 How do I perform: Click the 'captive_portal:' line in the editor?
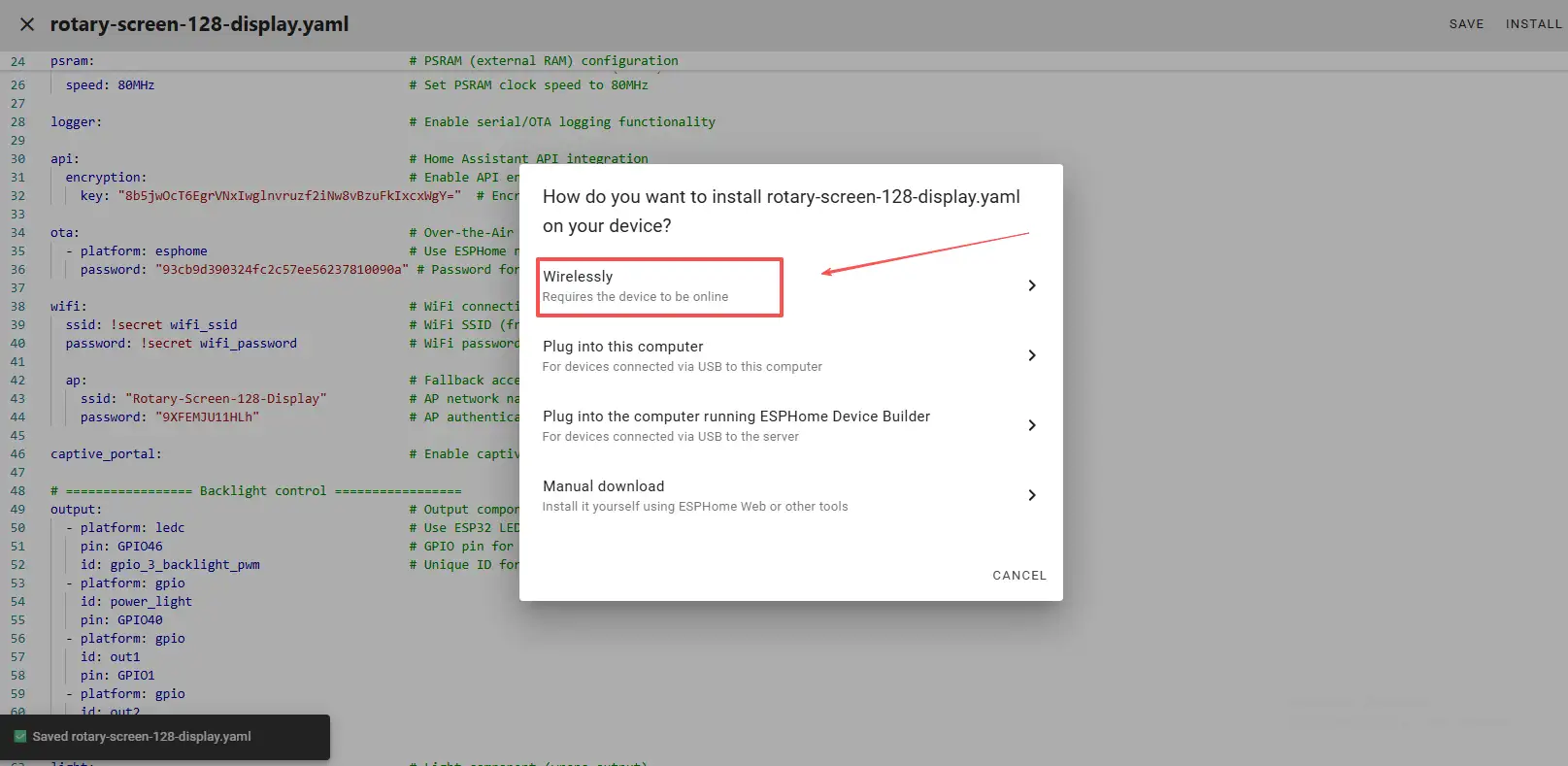coord(106,454)
